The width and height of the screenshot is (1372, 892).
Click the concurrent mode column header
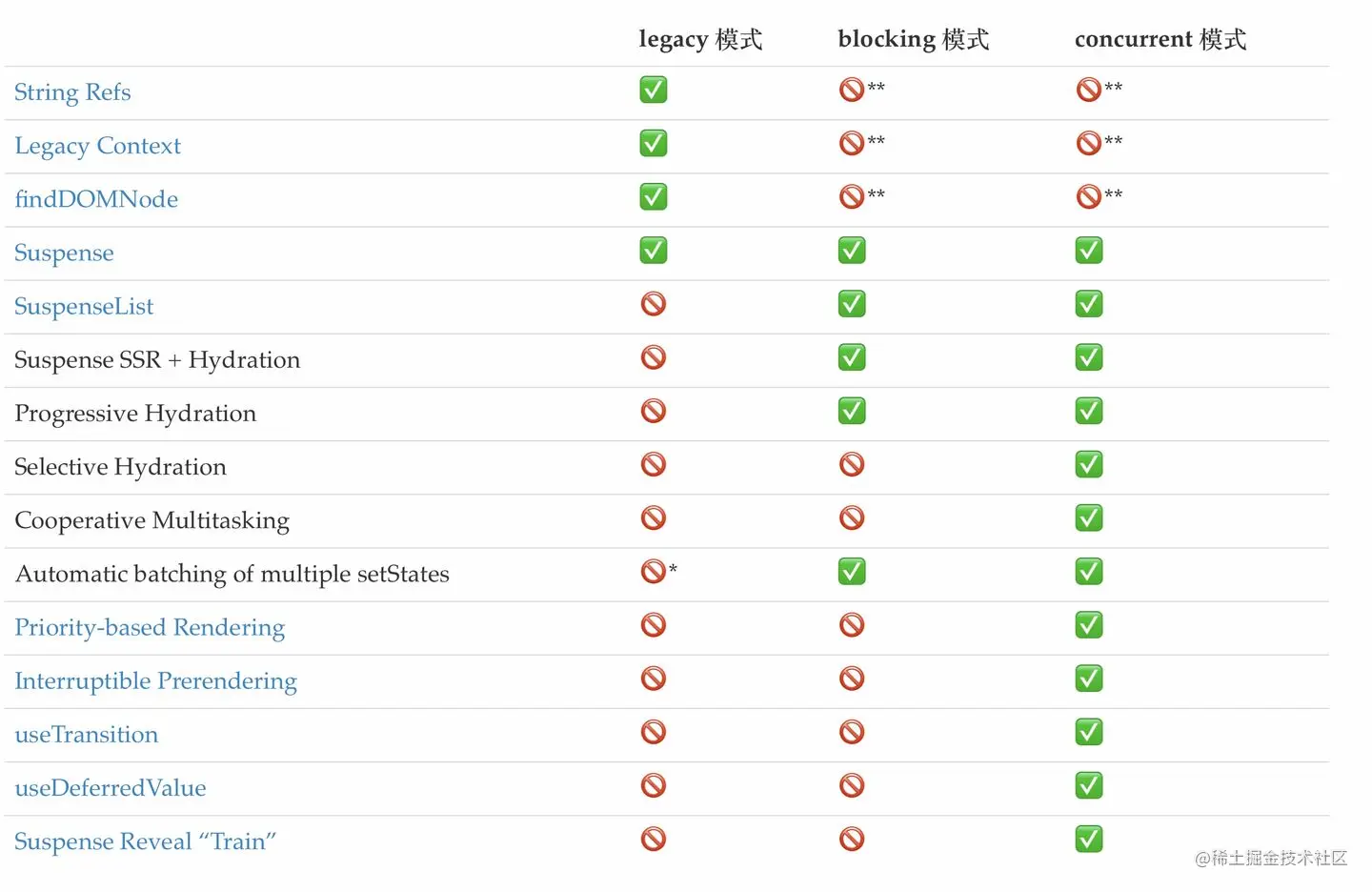click(1160, 39)
